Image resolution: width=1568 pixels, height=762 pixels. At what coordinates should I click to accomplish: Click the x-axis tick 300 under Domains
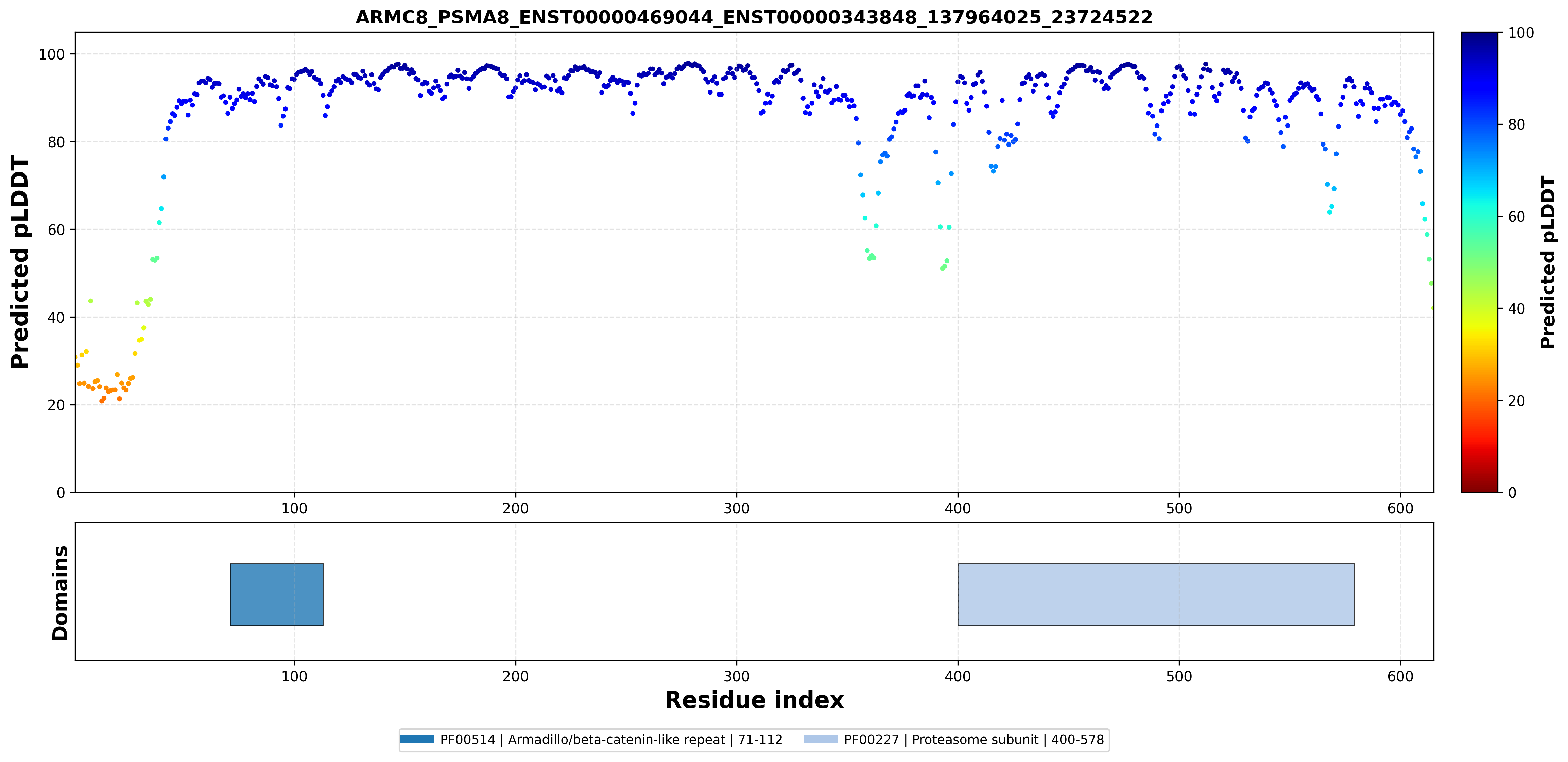coord(737,676)
